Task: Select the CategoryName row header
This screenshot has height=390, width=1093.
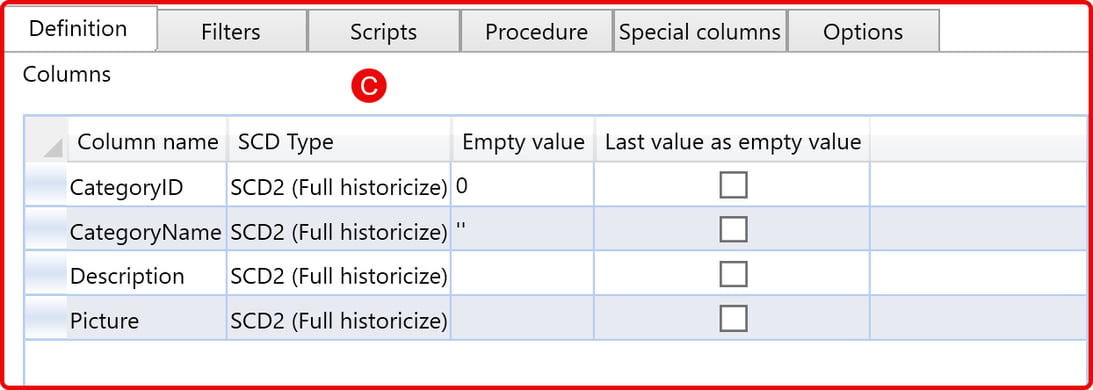Action: 47,229
